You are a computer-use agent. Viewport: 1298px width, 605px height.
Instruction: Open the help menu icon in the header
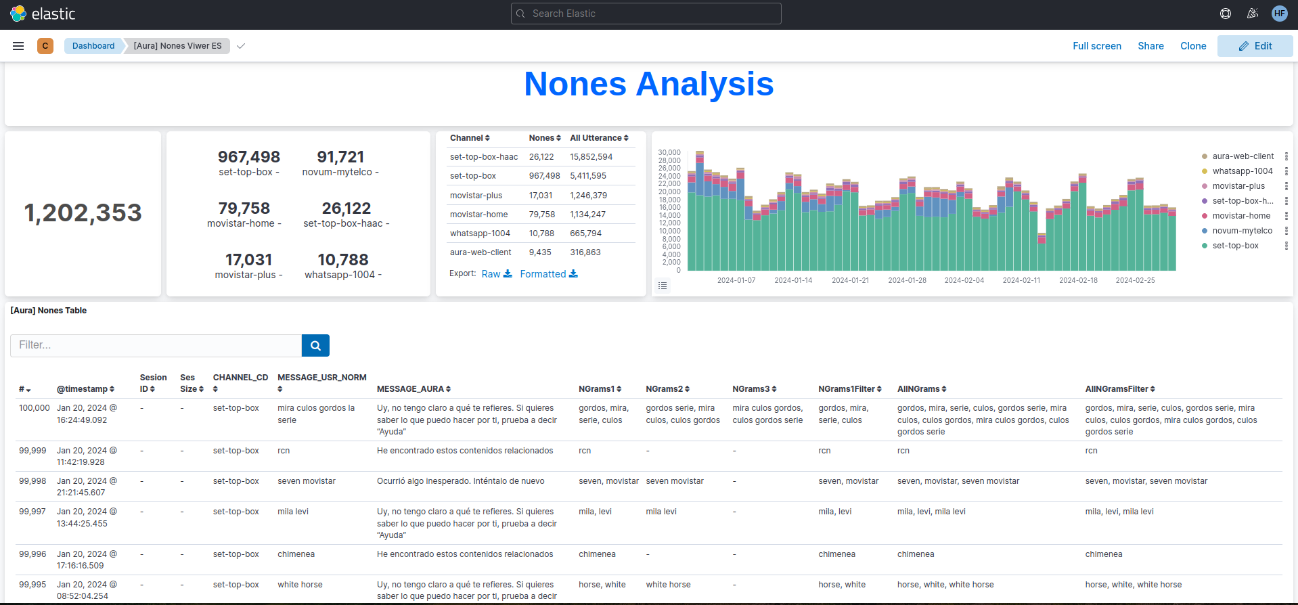tap(1225, 13)
